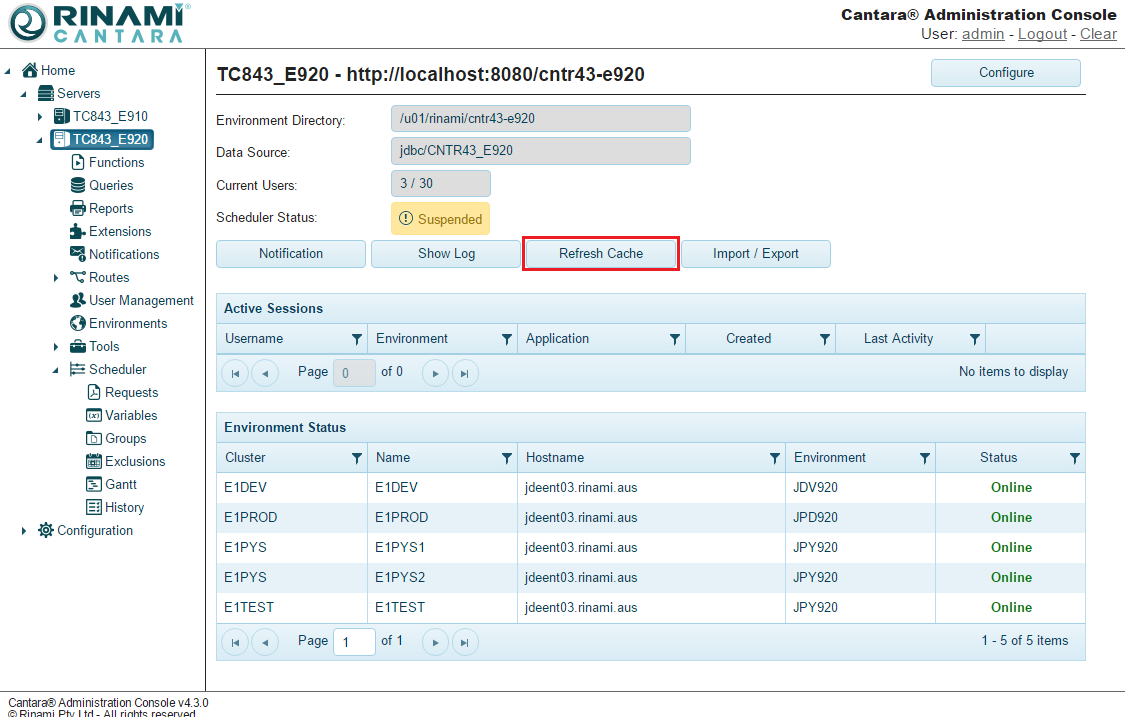Expand the Routes tree node
This screenshot has width=1125, height=717.
56,278
